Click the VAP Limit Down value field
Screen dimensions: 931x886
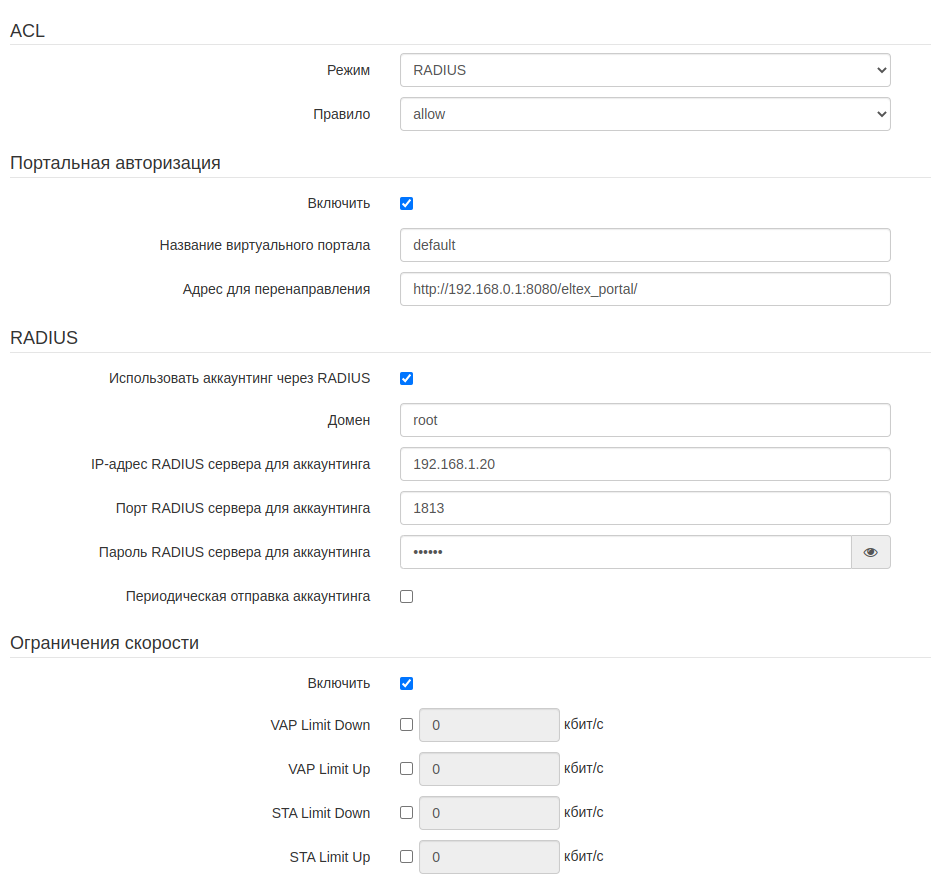(489, 725)
